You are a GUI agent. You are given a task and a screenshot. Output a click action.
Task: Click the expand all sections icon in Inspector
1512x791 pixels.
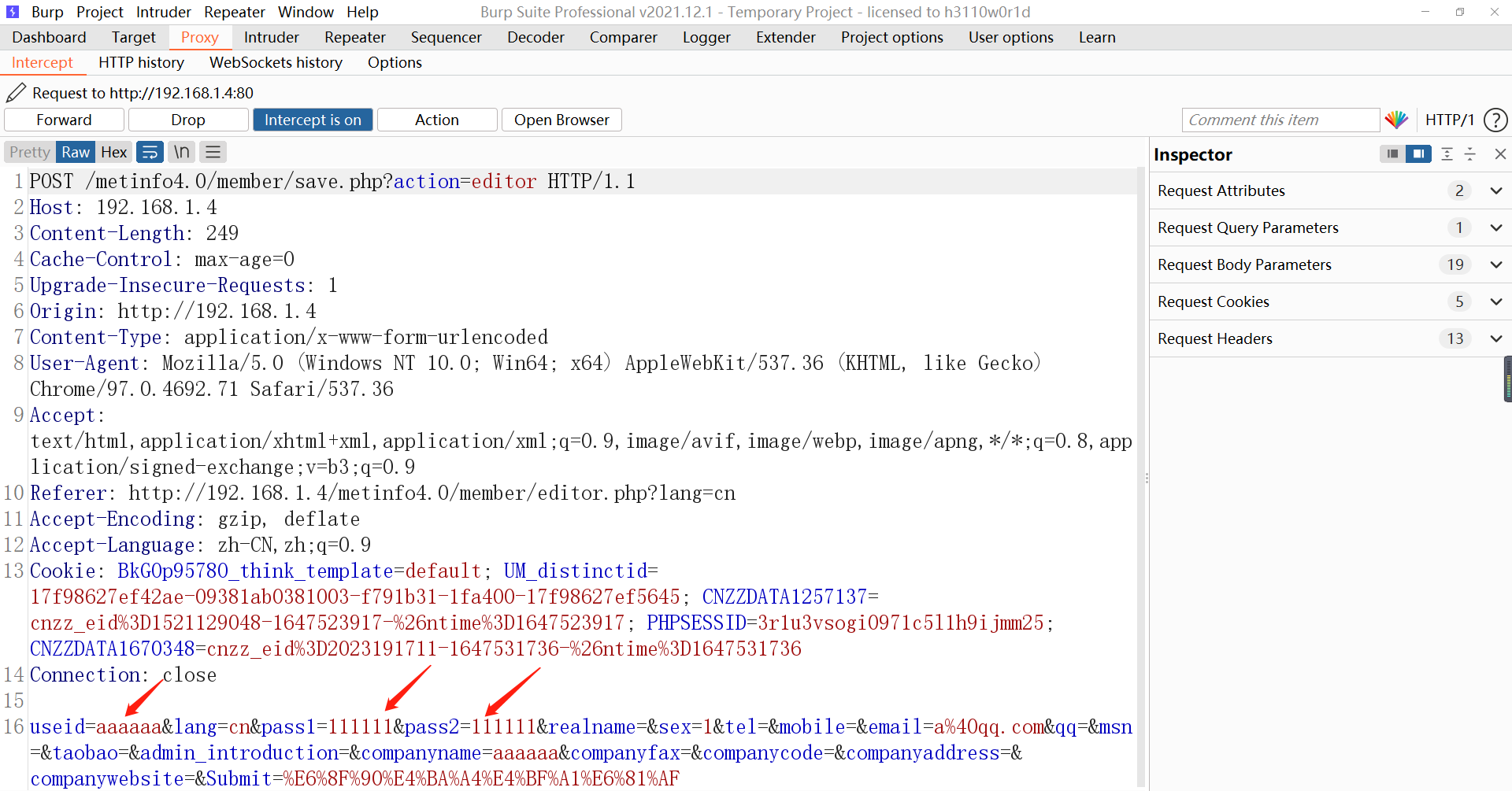coord(1447,154)
